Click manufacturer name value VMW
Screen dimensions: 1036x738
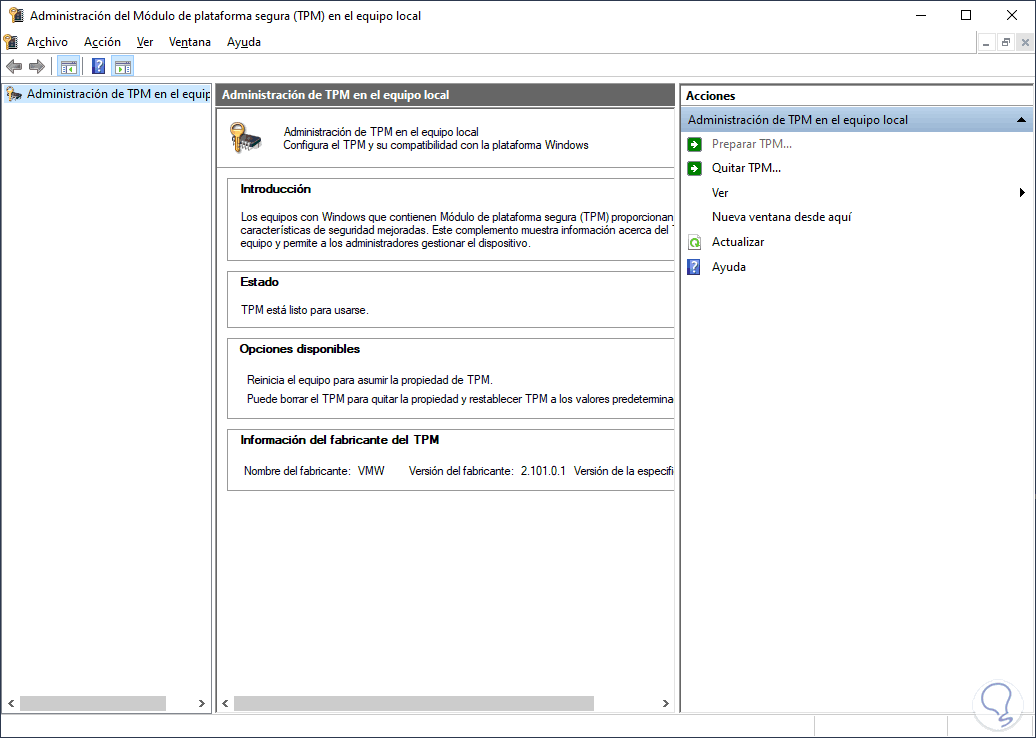(x=371, y=471)
